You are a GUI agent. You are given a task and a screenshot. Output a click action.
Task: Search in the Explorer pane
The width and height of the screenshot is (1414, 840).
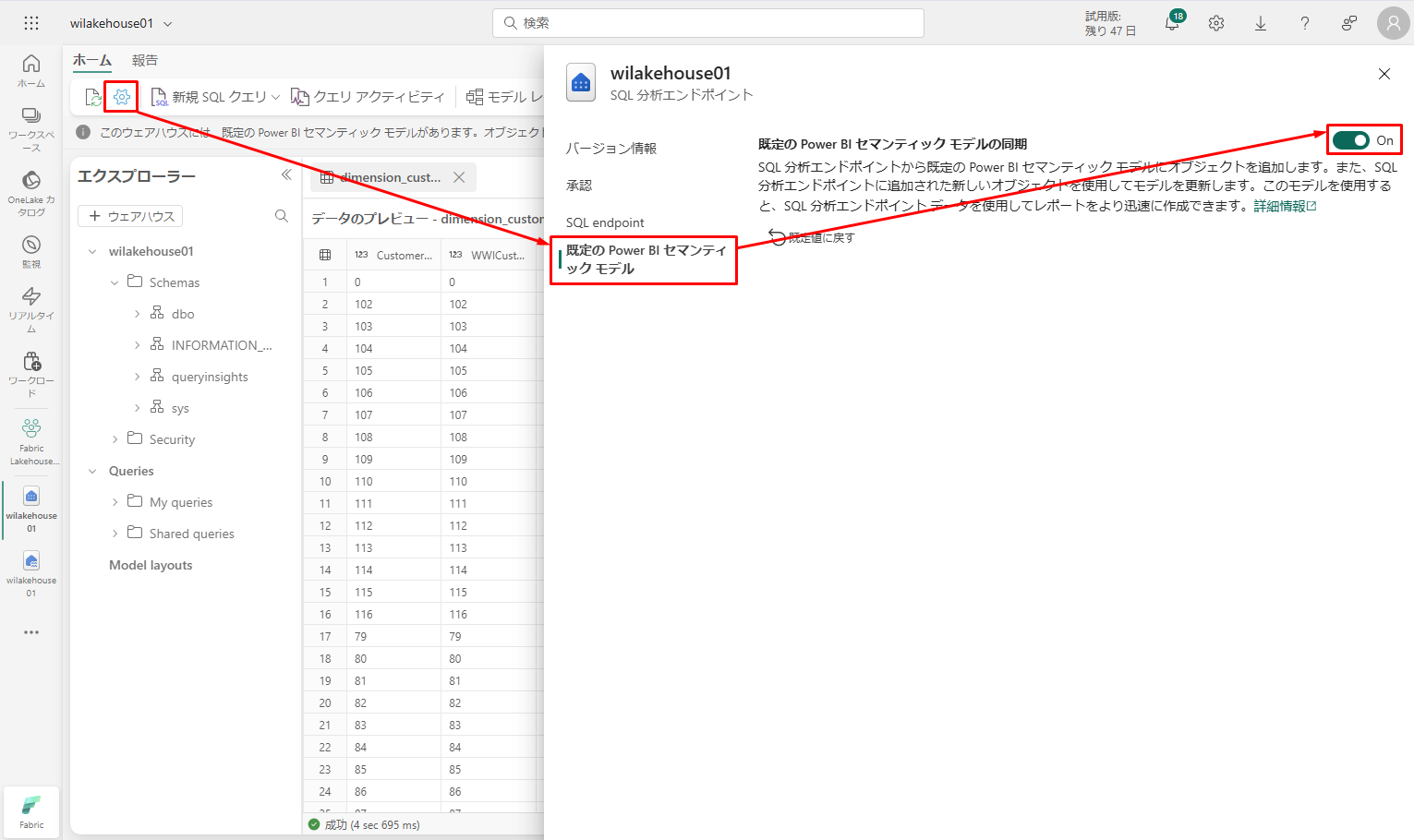(282, 216)
